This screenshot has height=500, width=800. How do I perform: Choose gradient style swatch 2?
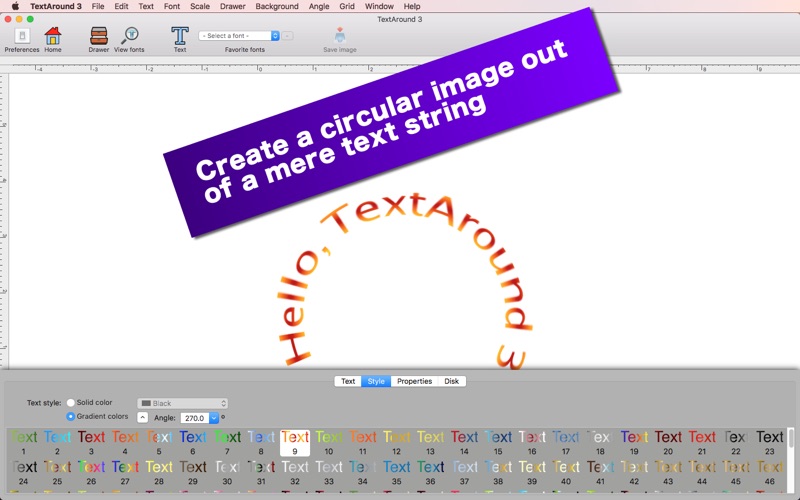point(57,442)
